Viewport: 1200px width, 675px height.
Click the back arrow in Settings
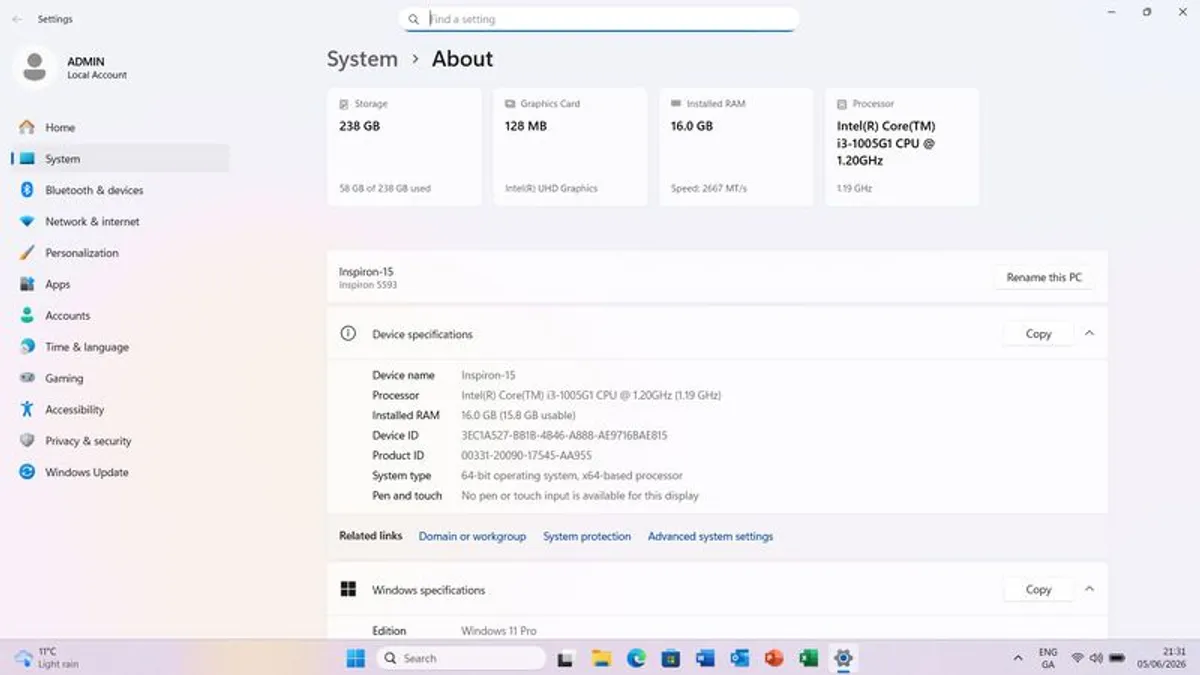point(17,19)
